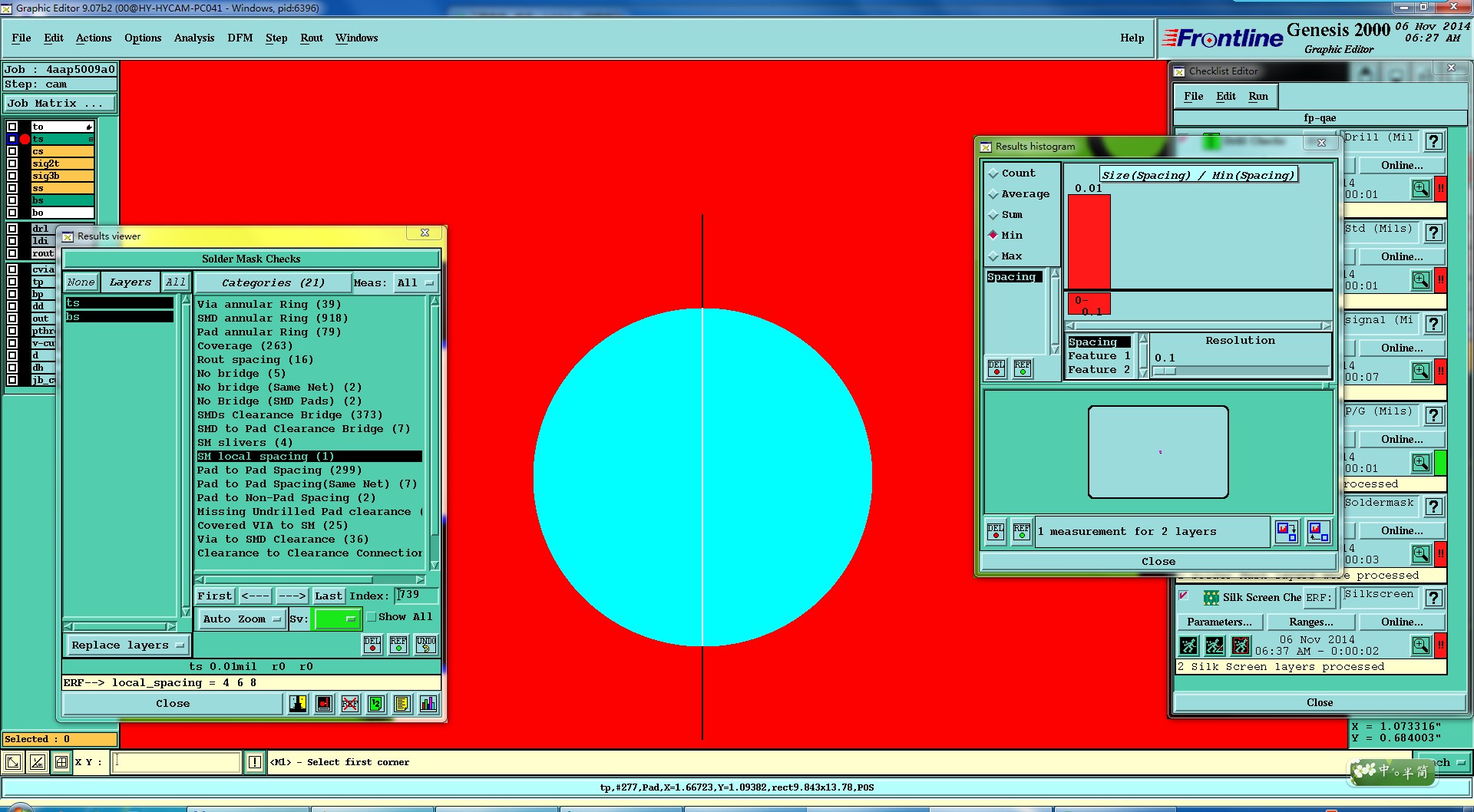The image size is (1474, 812).
Task: Click the histogram-to-square return-arrow icon
Action: point(1318,531)
